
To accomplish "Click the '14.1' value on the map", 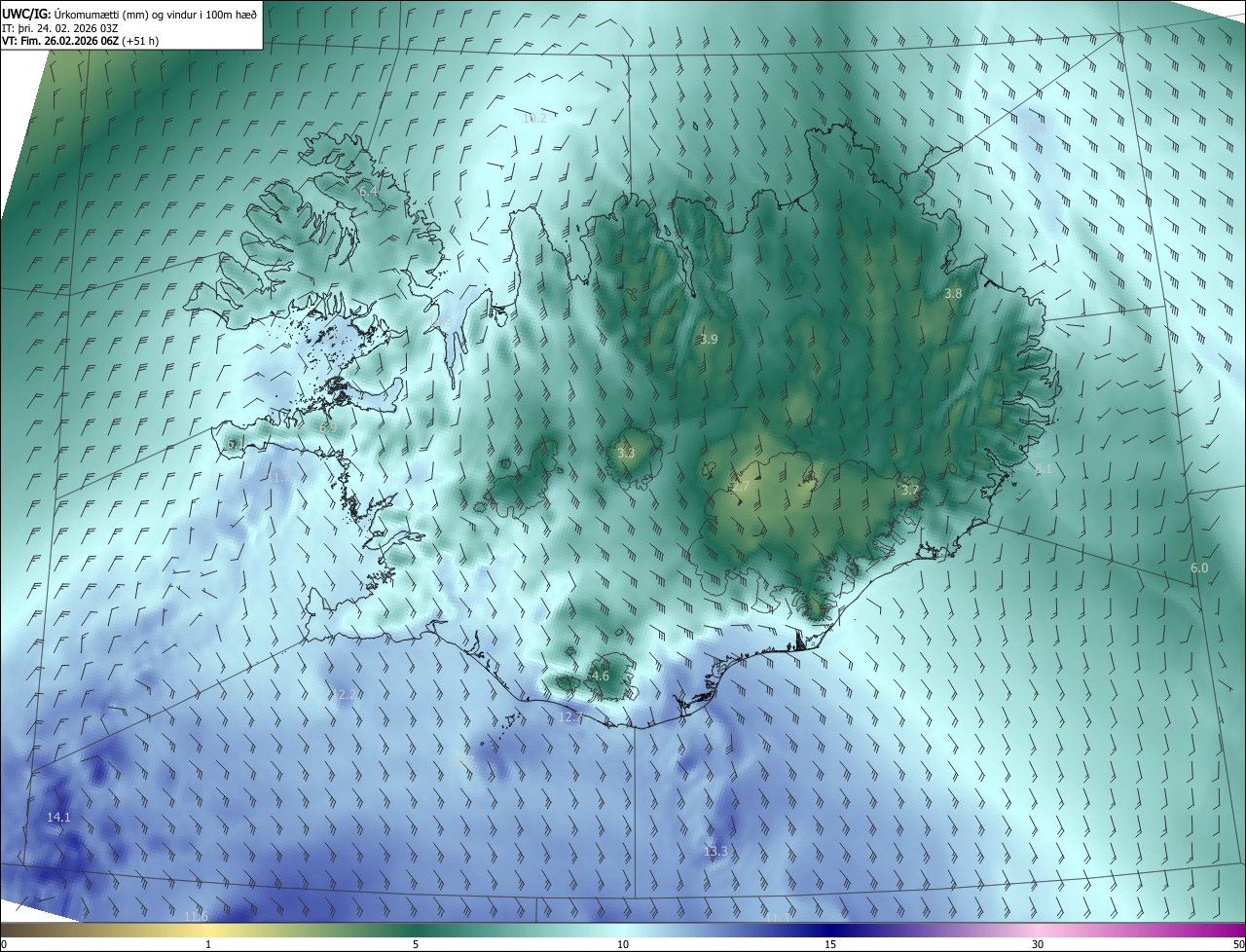I will click(x=58, y=817).
